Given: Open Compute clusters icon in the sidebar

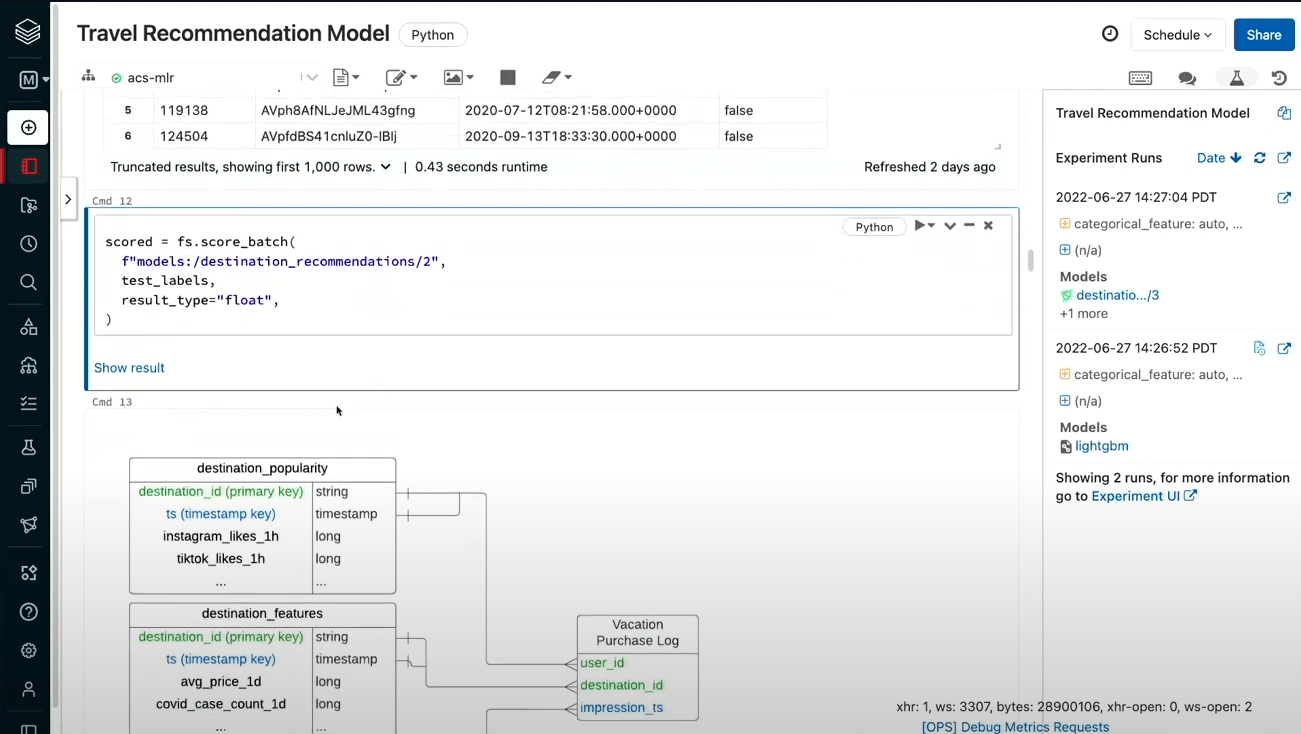Looking at the screenshot, I should click(29, 365).
